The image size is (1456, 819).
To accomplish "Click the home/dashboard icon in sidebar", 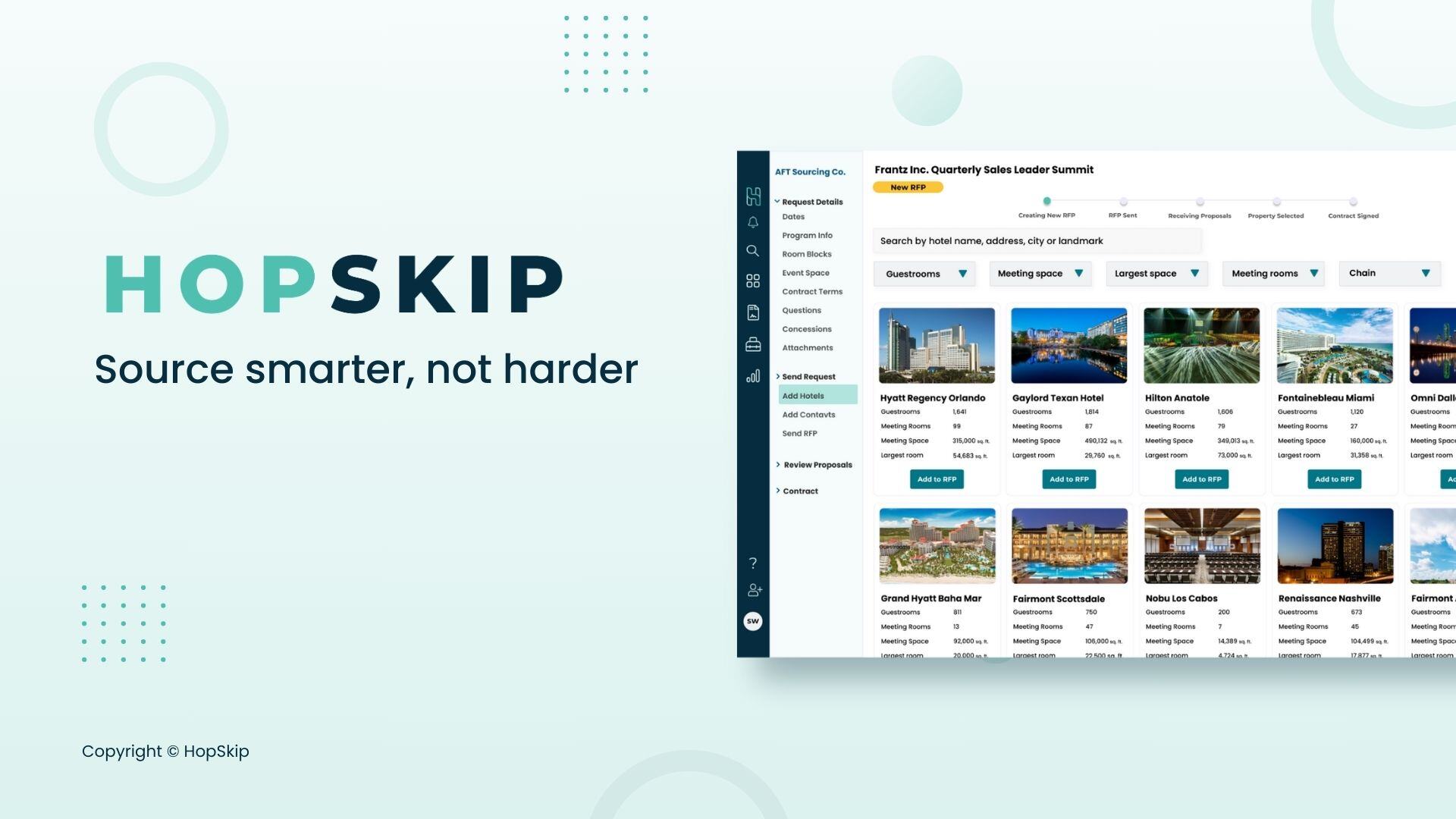I will point(753,195).
